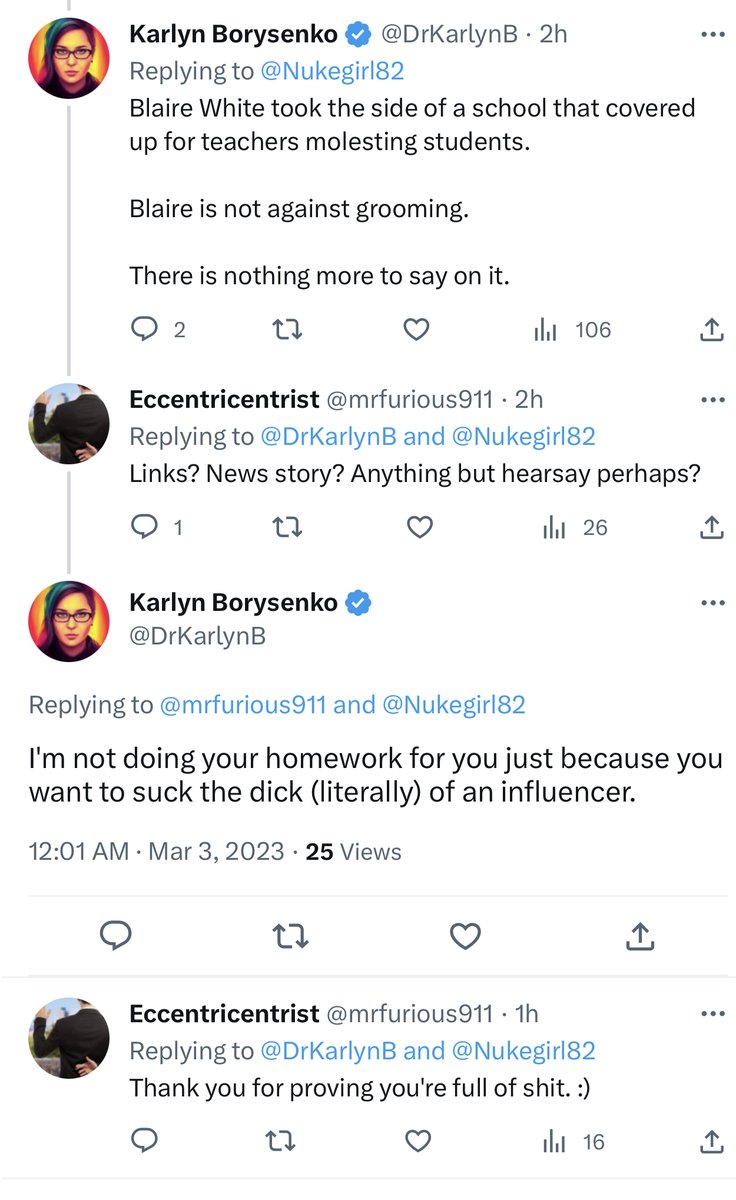The width and height of the screenshot is (736, 1200).
Task: Open Eccentricentrist's avatar on last reply
Action: click(68, 1037)
